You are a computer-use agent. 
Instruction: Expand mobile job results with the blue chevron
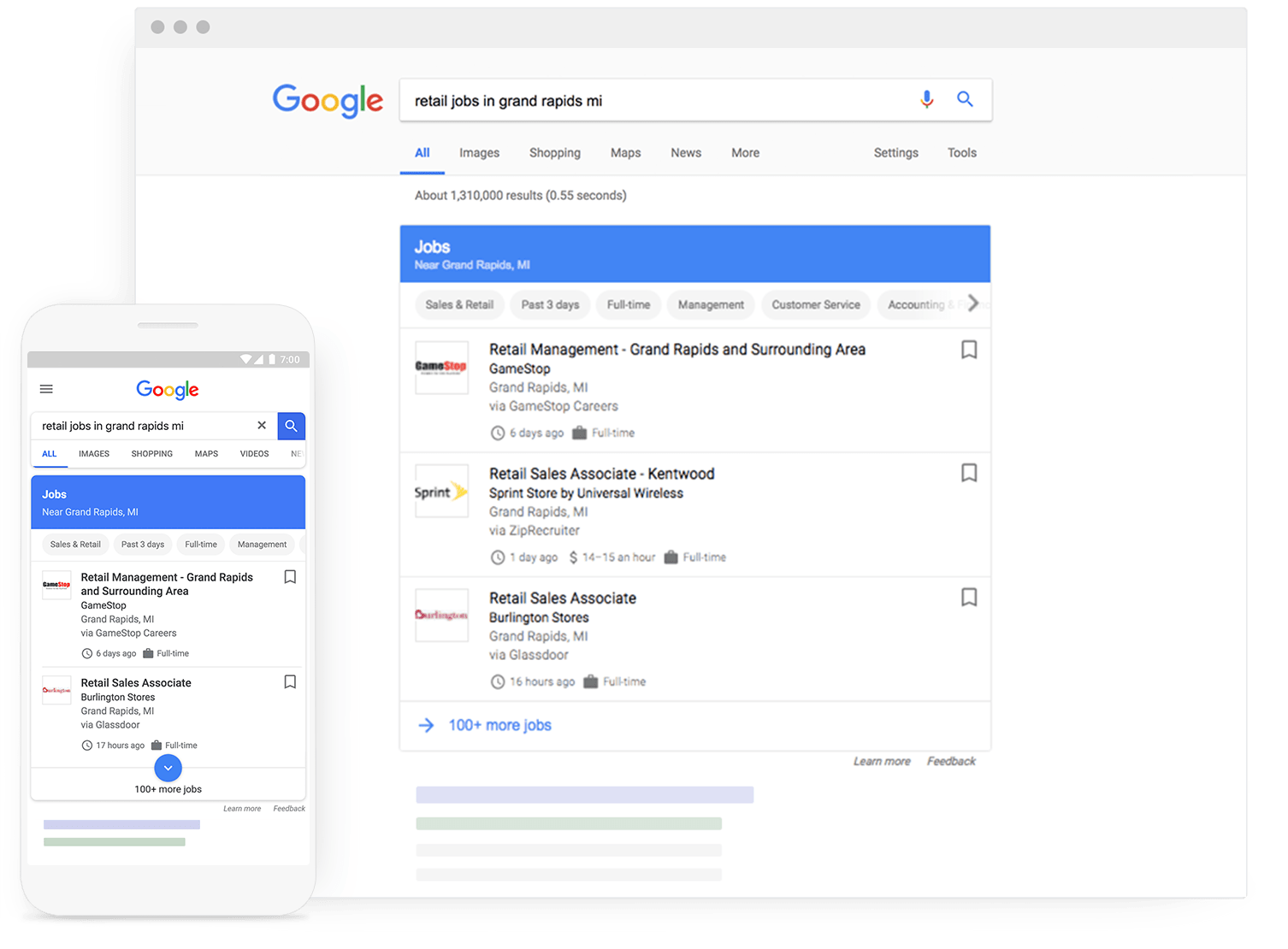click(168, 768)
